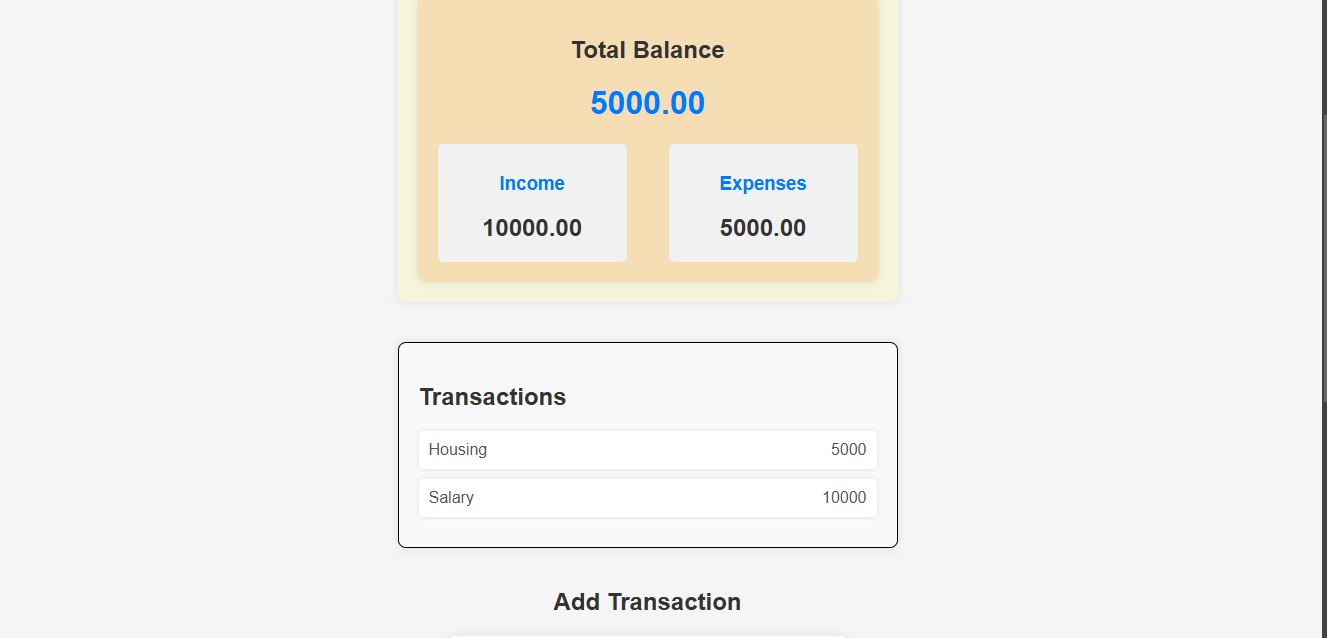
Task: Click the Expenses value 5000.00
Action: 763,227
